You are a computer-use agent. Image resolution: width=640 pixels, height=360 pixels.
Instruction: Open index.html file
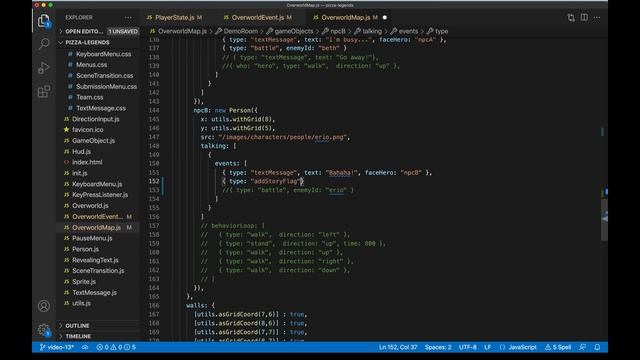tap(87, 162)
